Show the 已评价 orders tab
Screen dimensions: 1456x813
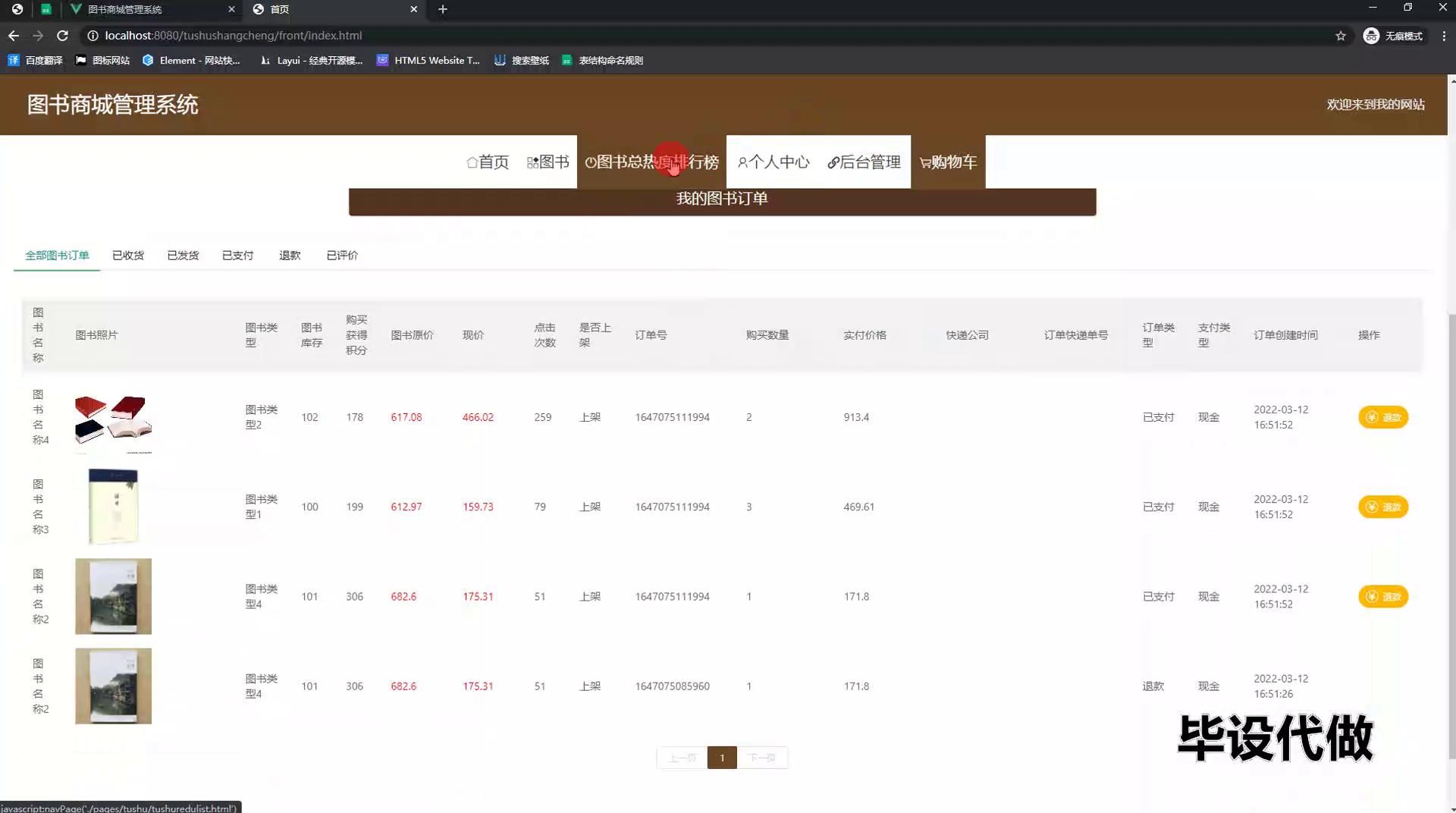pos(342,256)
